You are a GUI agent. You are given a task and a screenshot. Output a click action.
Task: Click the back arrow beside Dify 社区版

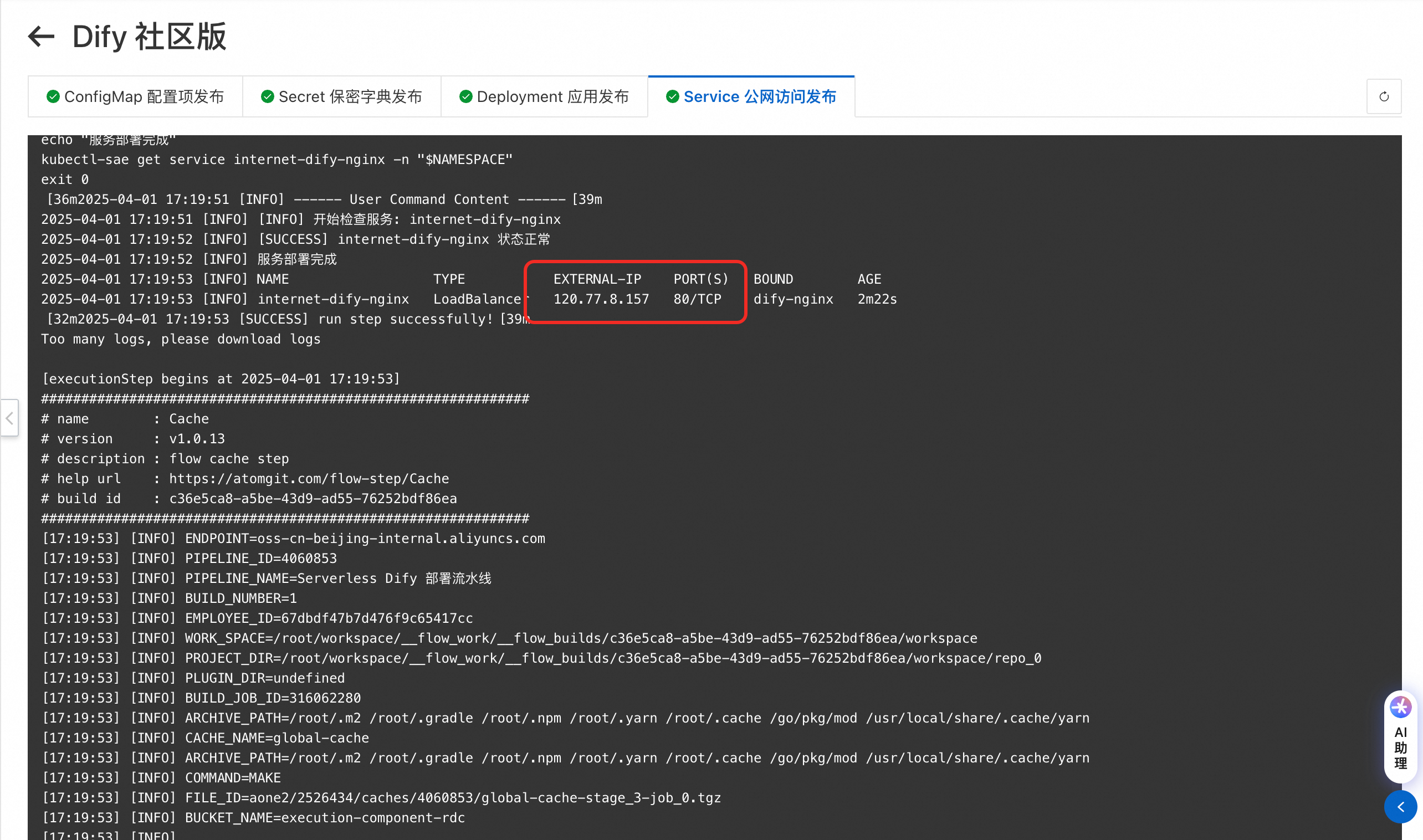40,36
